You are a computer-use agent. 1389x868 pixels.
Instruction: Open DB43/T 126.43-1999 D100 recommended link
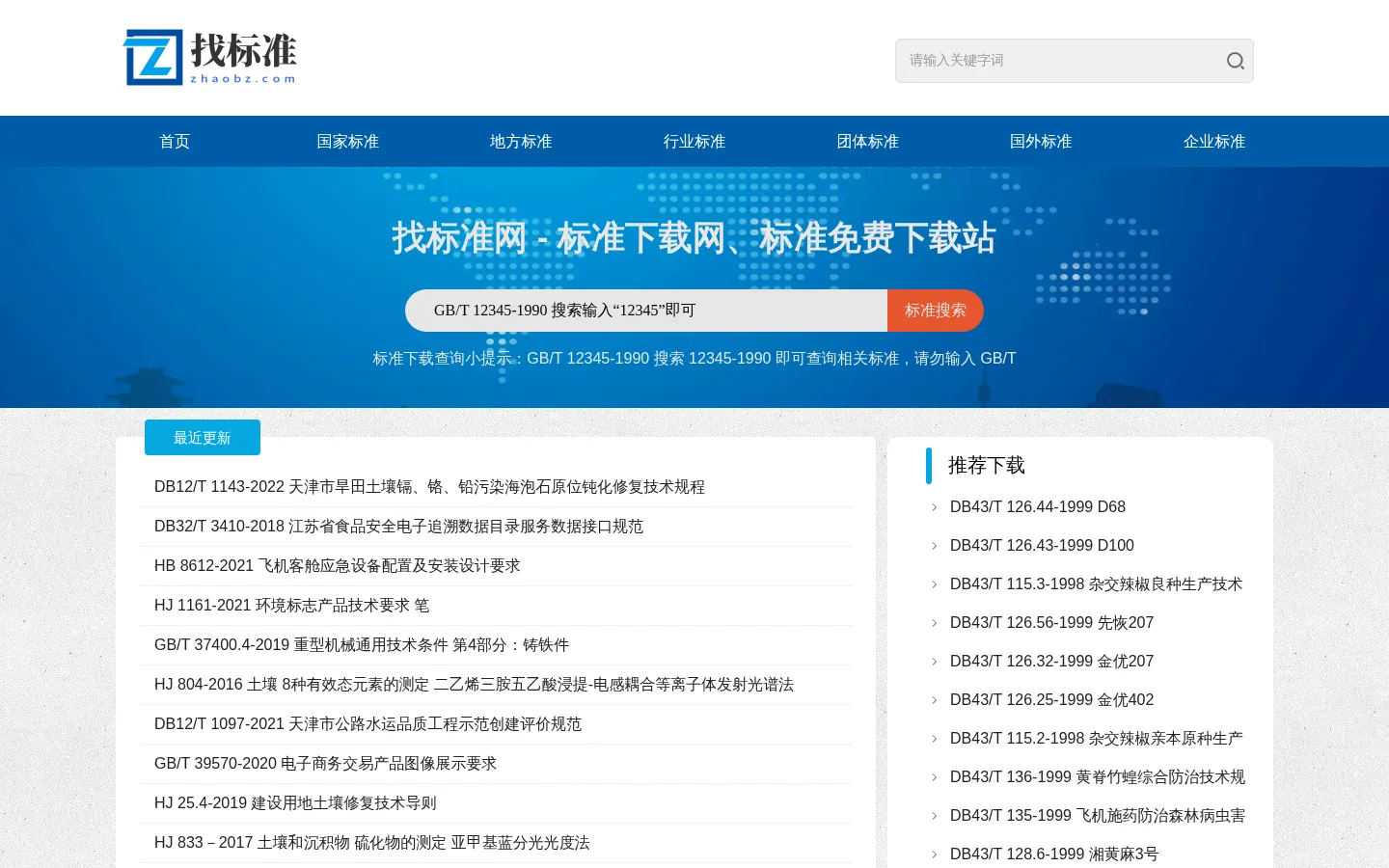coord(1042,546)
